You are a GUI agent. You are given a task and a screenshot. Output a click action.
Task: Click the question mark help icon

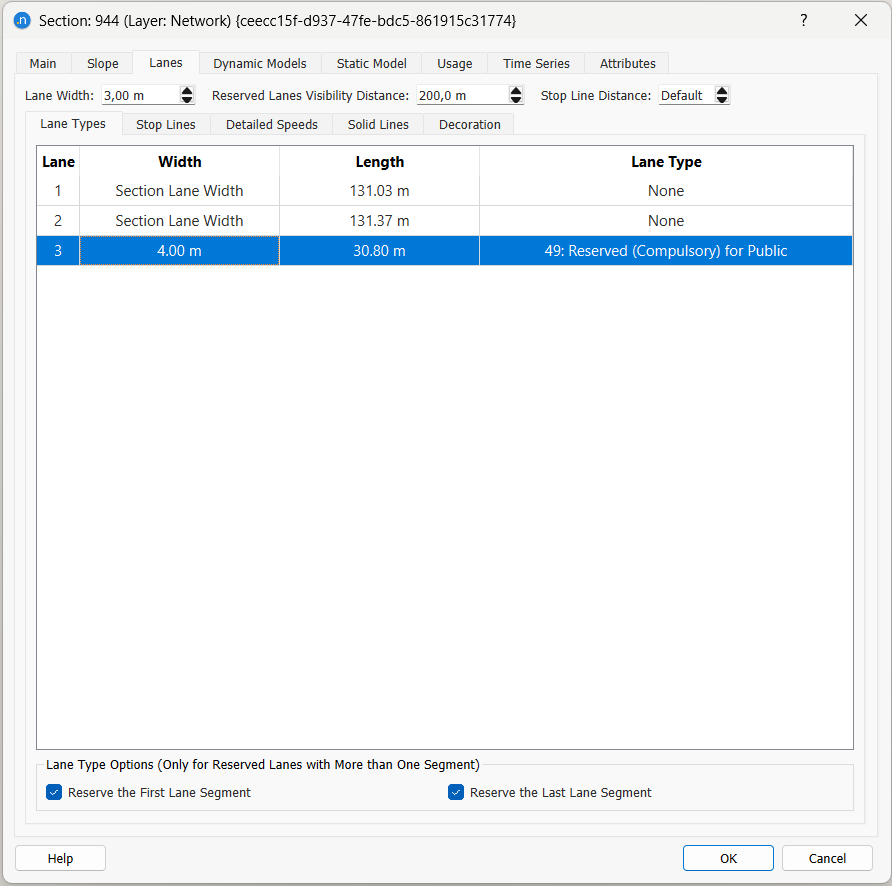803,20
